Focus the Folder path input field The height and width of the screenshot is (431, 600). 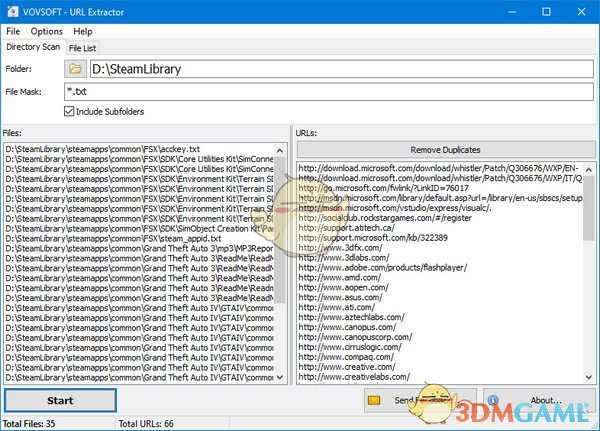pos(342,69)
